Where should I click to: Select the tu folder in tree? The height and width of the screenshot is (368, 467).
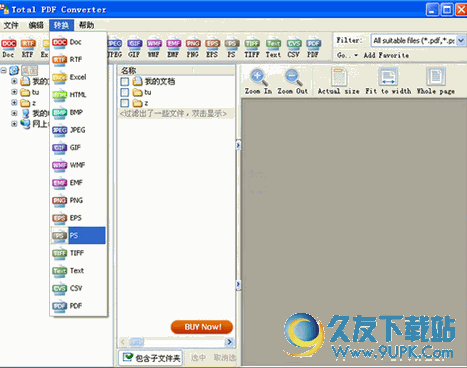click(30, 92)
